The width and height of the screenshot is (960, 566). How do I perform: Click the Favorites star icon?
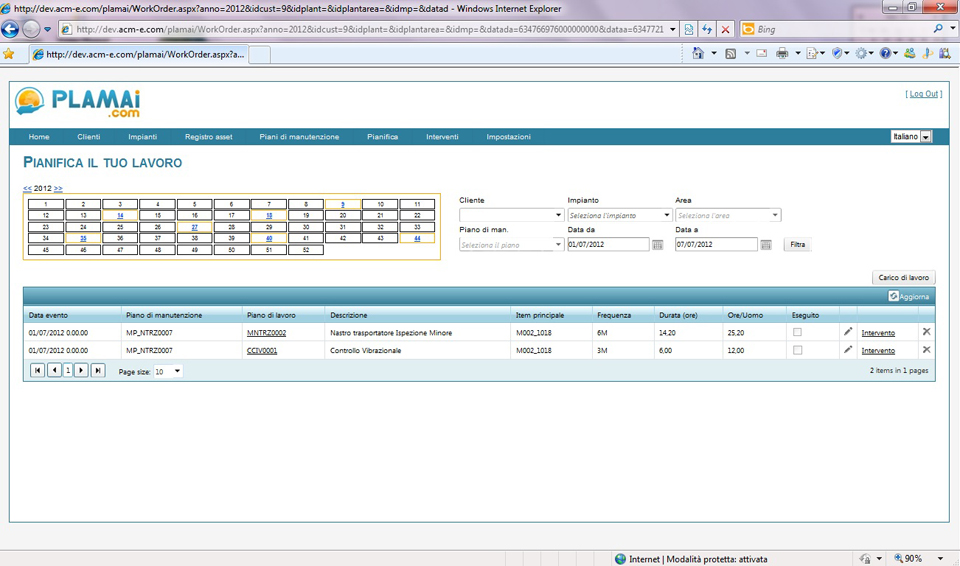click(x=9, y=54)
